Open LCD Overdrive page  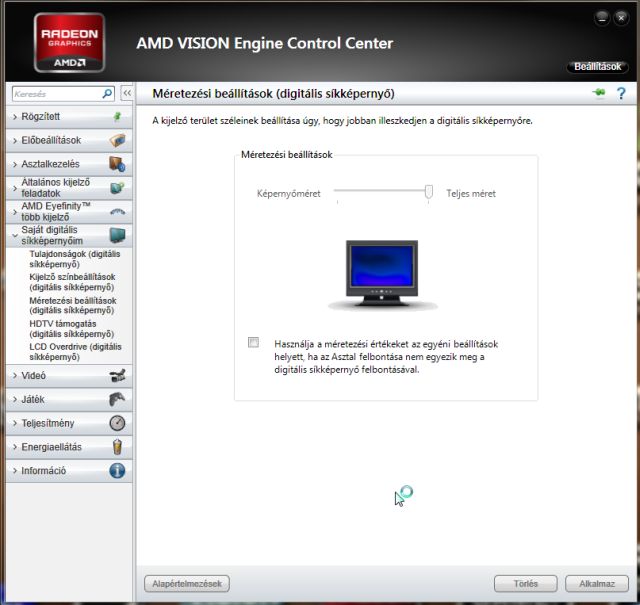[76, 352]
